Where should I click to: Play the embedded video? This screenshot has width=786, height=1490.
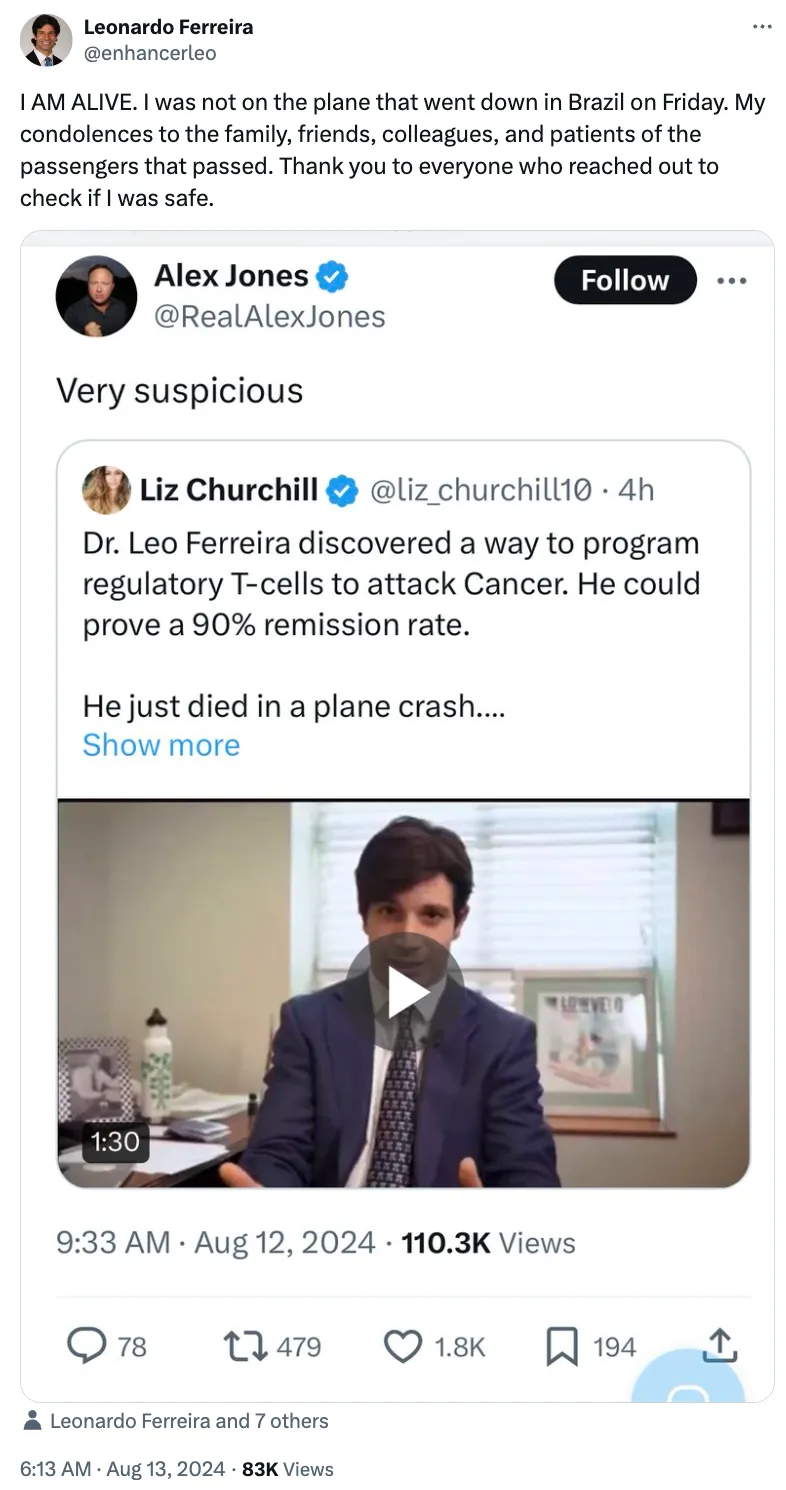point(404,992)
